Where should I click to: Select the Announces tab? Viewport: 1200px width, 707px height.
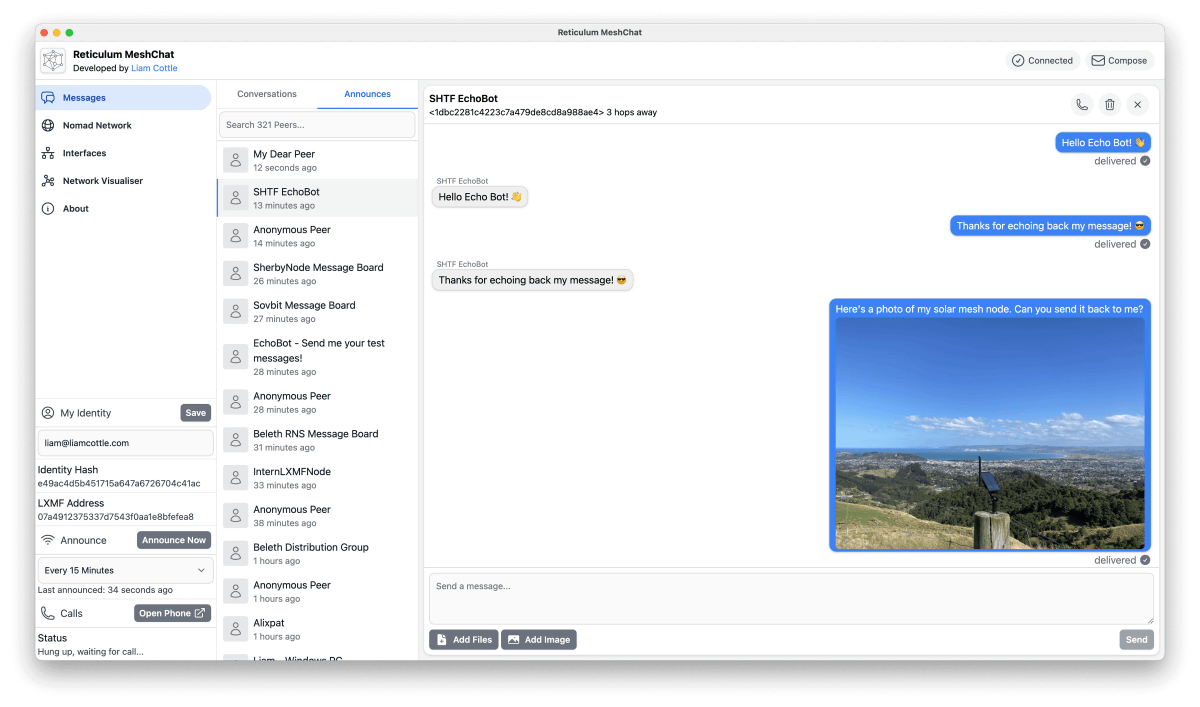(x=367, y=94)
